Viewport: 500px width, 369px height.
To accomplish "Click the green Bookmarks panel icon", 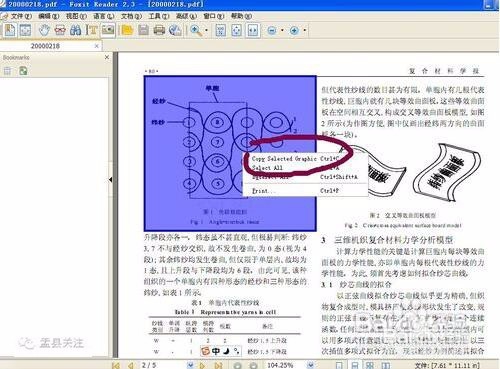I will click(23, 71).
